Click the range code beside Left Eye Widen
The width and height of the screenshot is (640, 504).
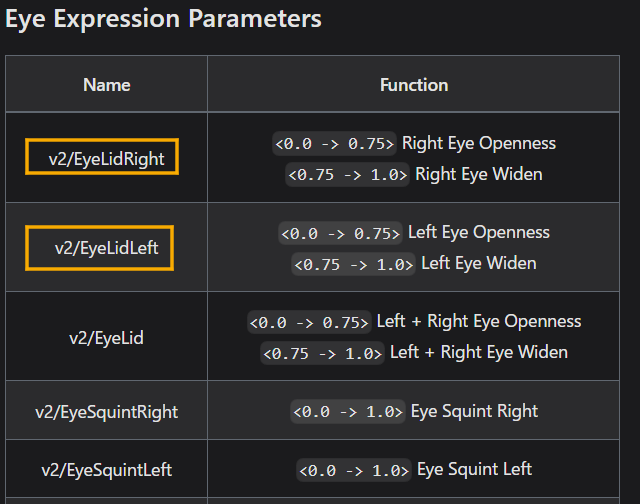(x=354, y=265)
